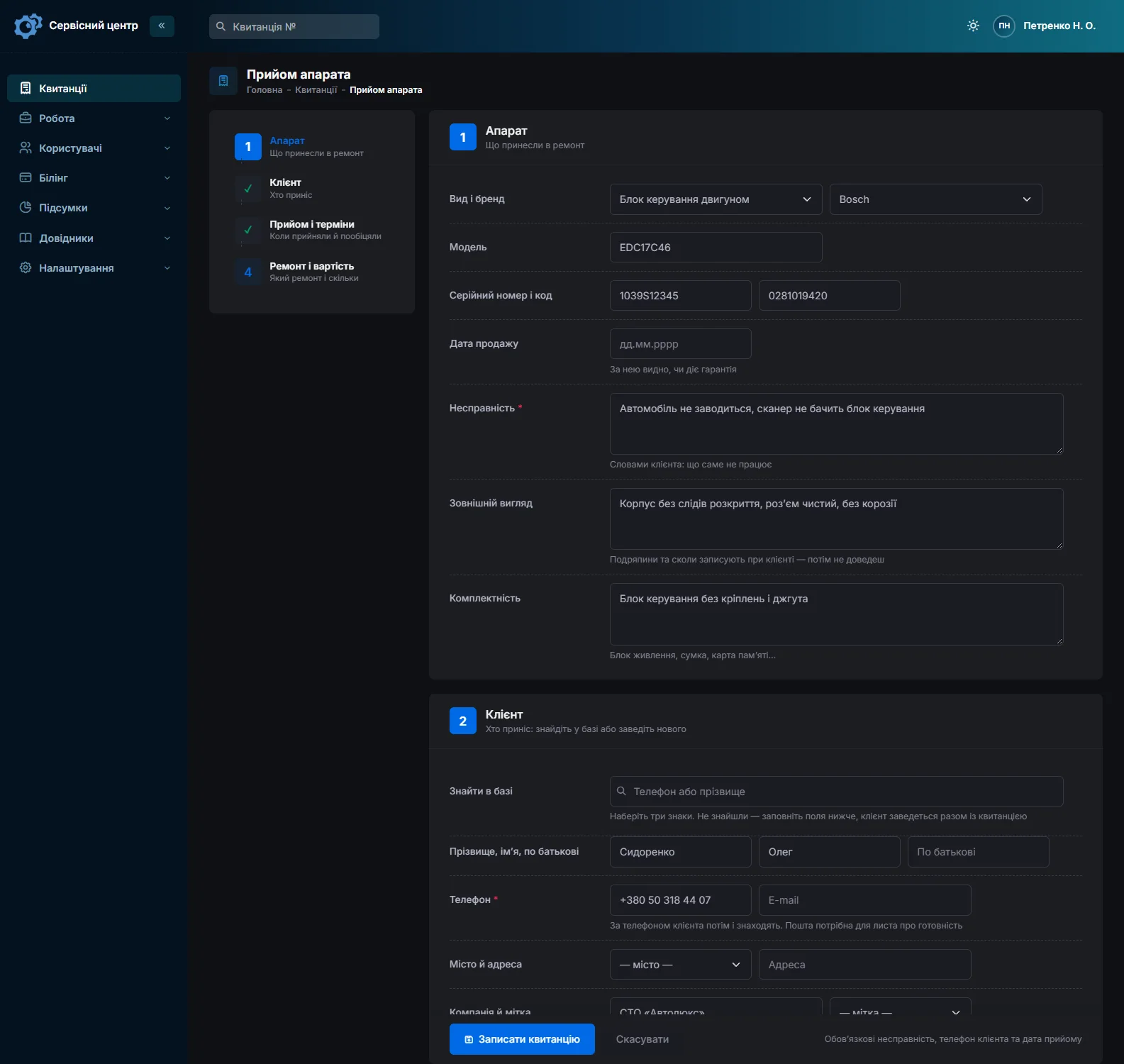Click the Налаштування gear icon
The height and width of the screenshot is (1064, 1124).
coord(26,267)
